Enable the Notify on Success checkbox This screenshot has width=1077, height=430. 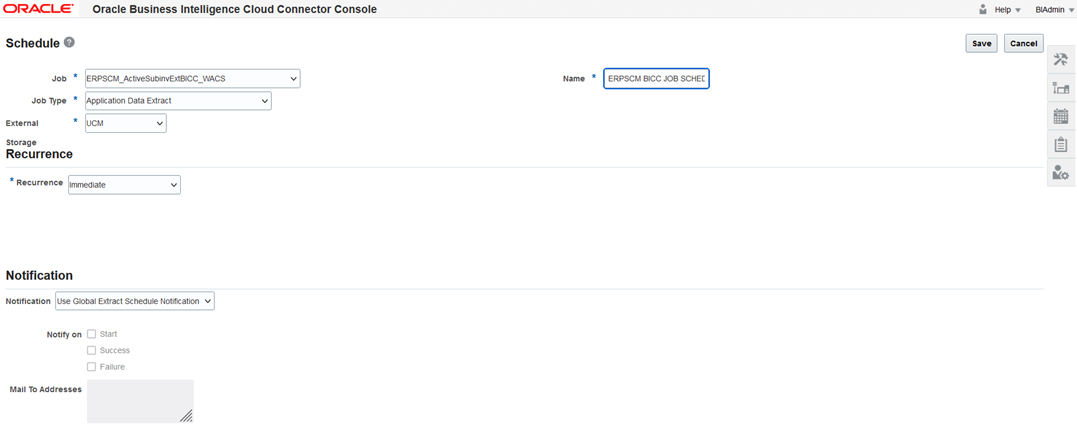click(91, 350)
